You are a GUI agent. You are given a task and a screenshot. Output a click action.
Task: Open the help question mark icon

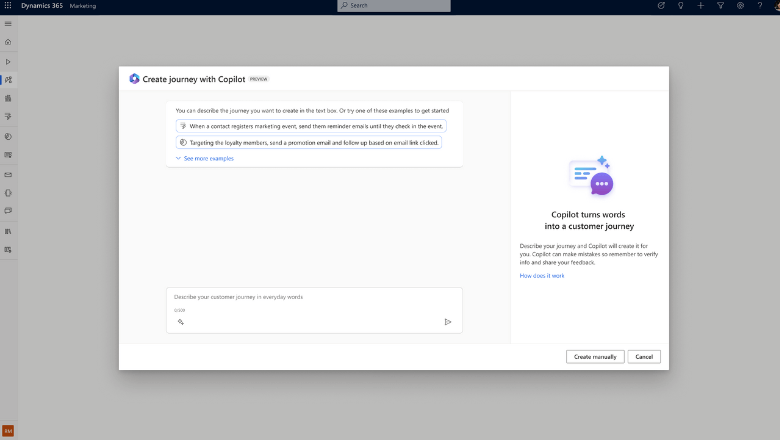click(760, 6)
